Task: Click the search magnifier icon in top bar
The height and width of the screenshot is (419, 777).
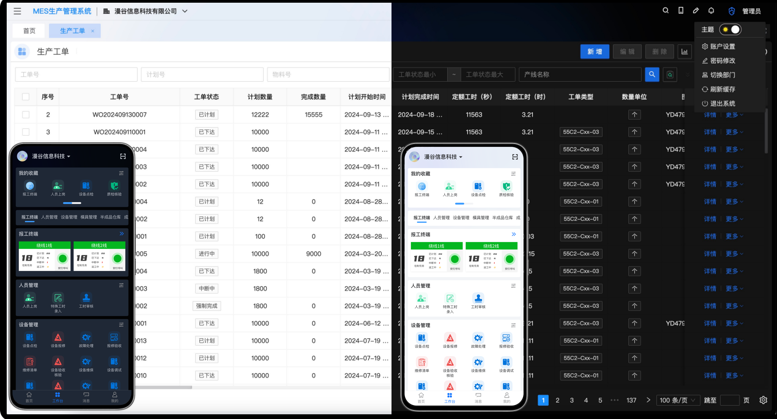Action: (x=666, y=11)
